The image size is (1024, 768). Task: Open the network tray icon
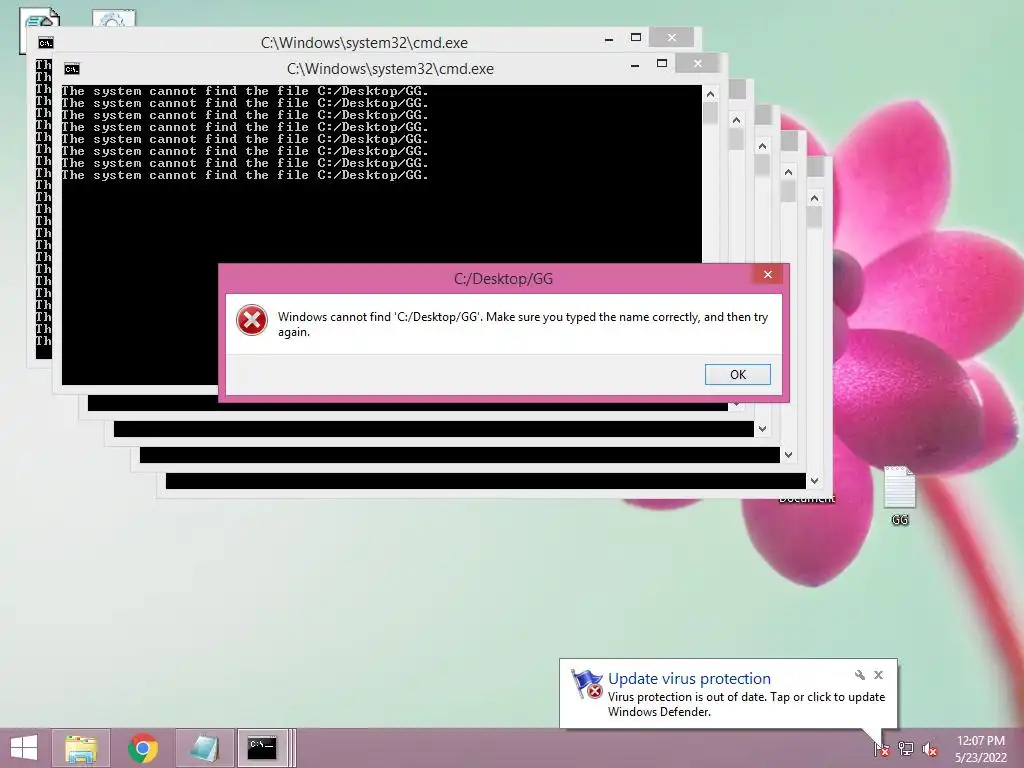(x=906, y=748)
